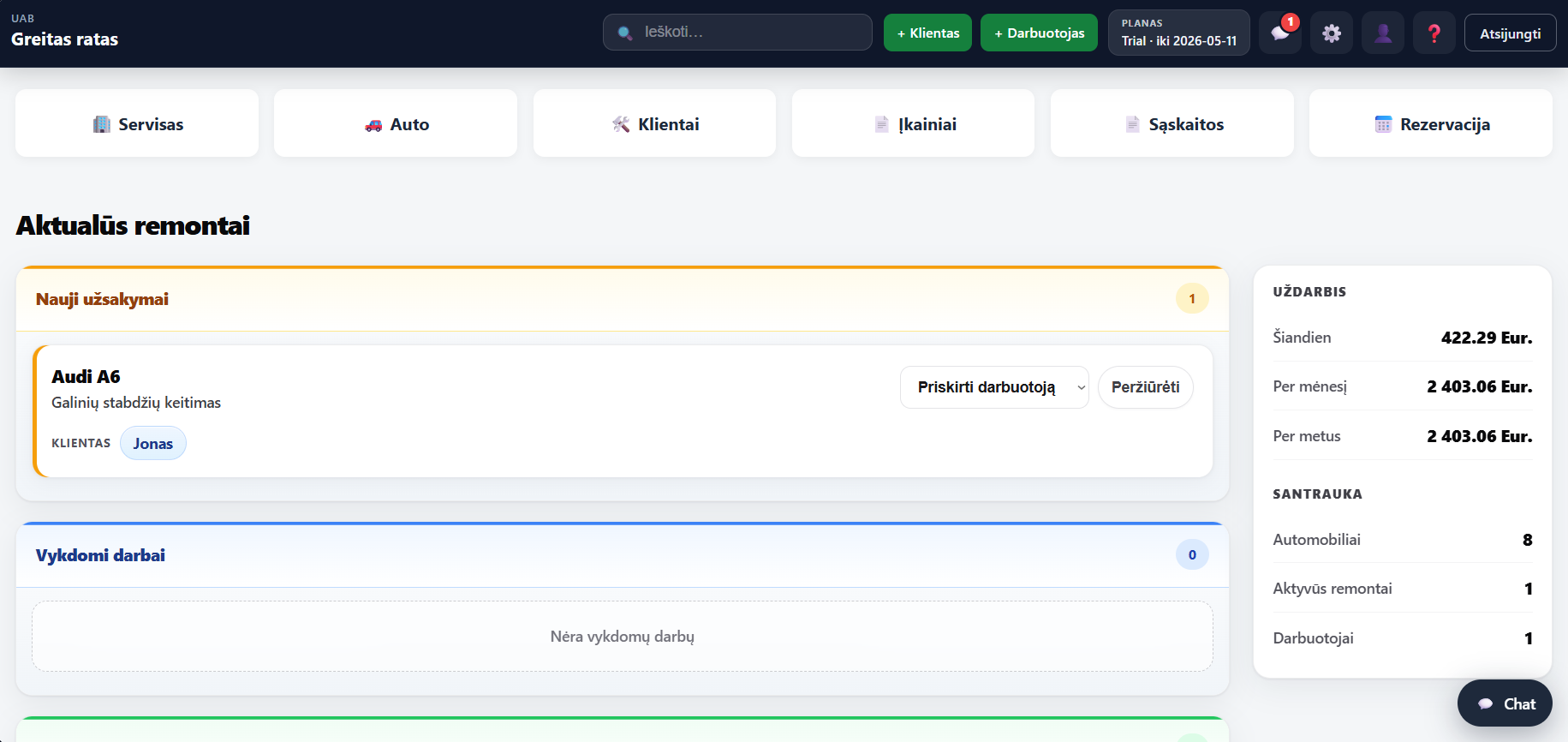Screen dimensions: 1568x742
Task: Click the building icon beside Servisas
Action: point(101,124)
